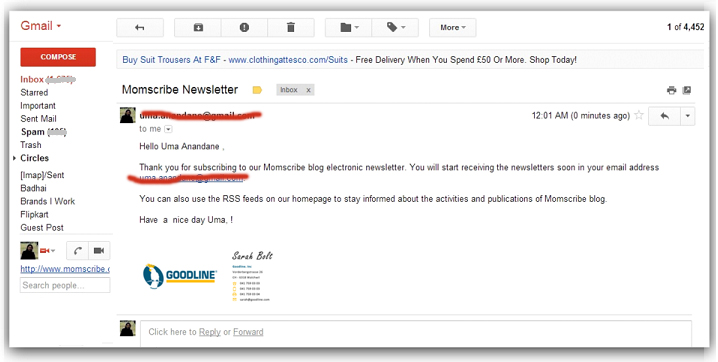
Task: Click the back to inbox arrow button
Action: click(x=140, y=27)
